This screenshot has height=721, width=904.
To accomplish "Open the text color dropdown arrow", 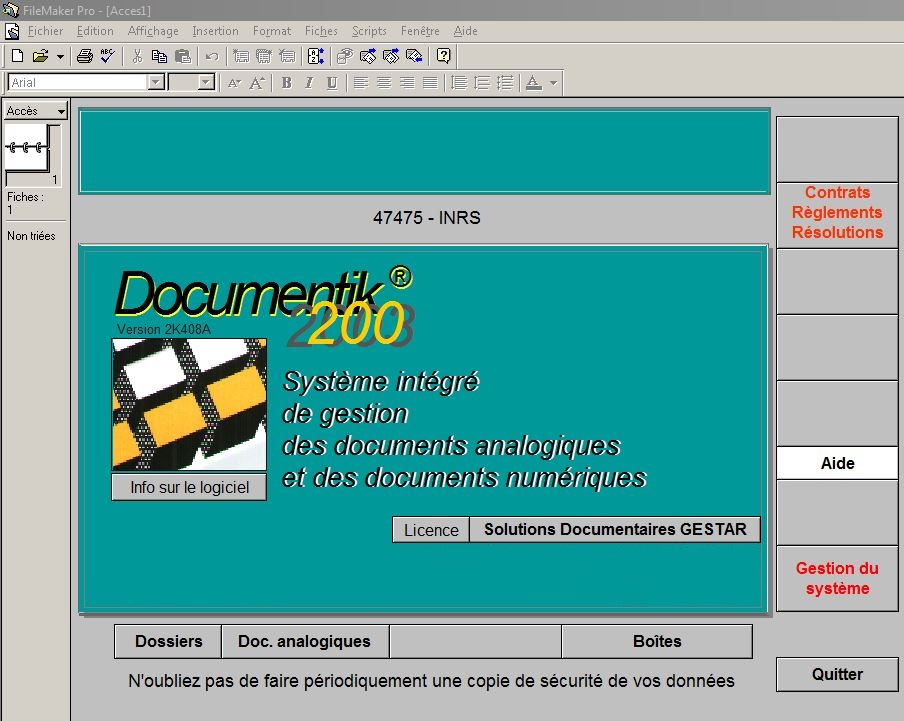I will (x=553, y=83).
